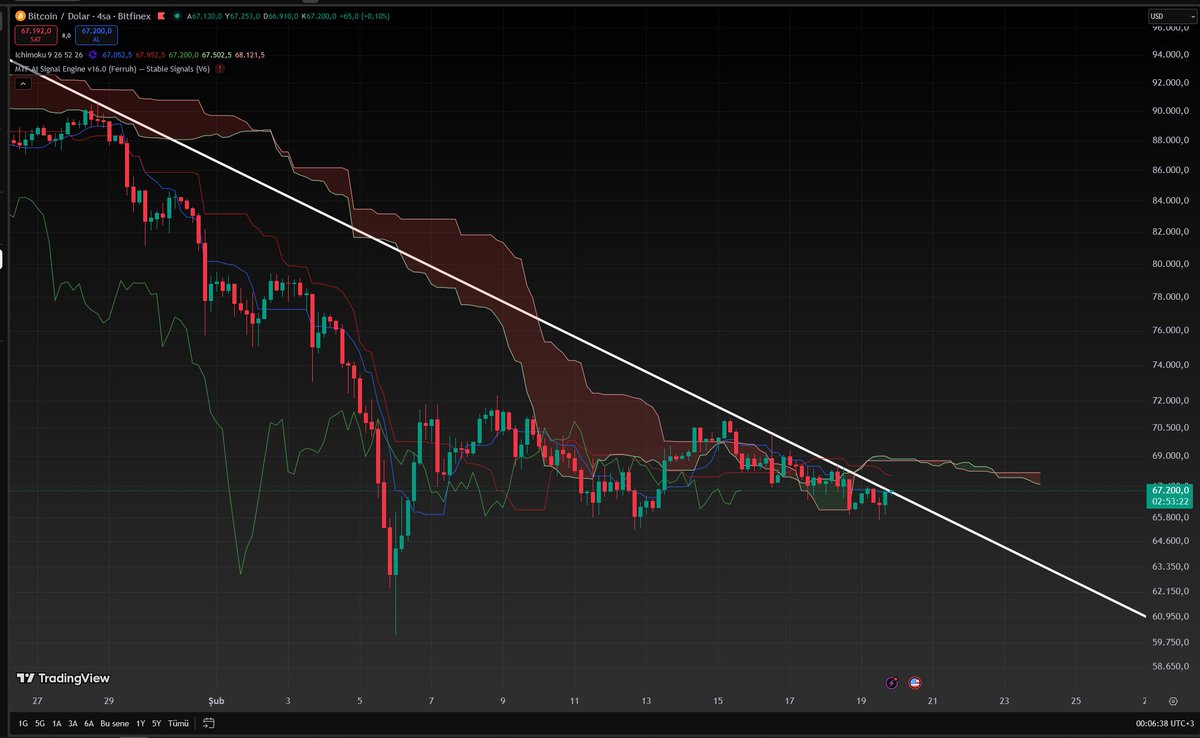Viewport: 1200px width, 738px height.
Task: Click the lightning event marker icon
Action: pyautogui.click(x=891, y=682)
